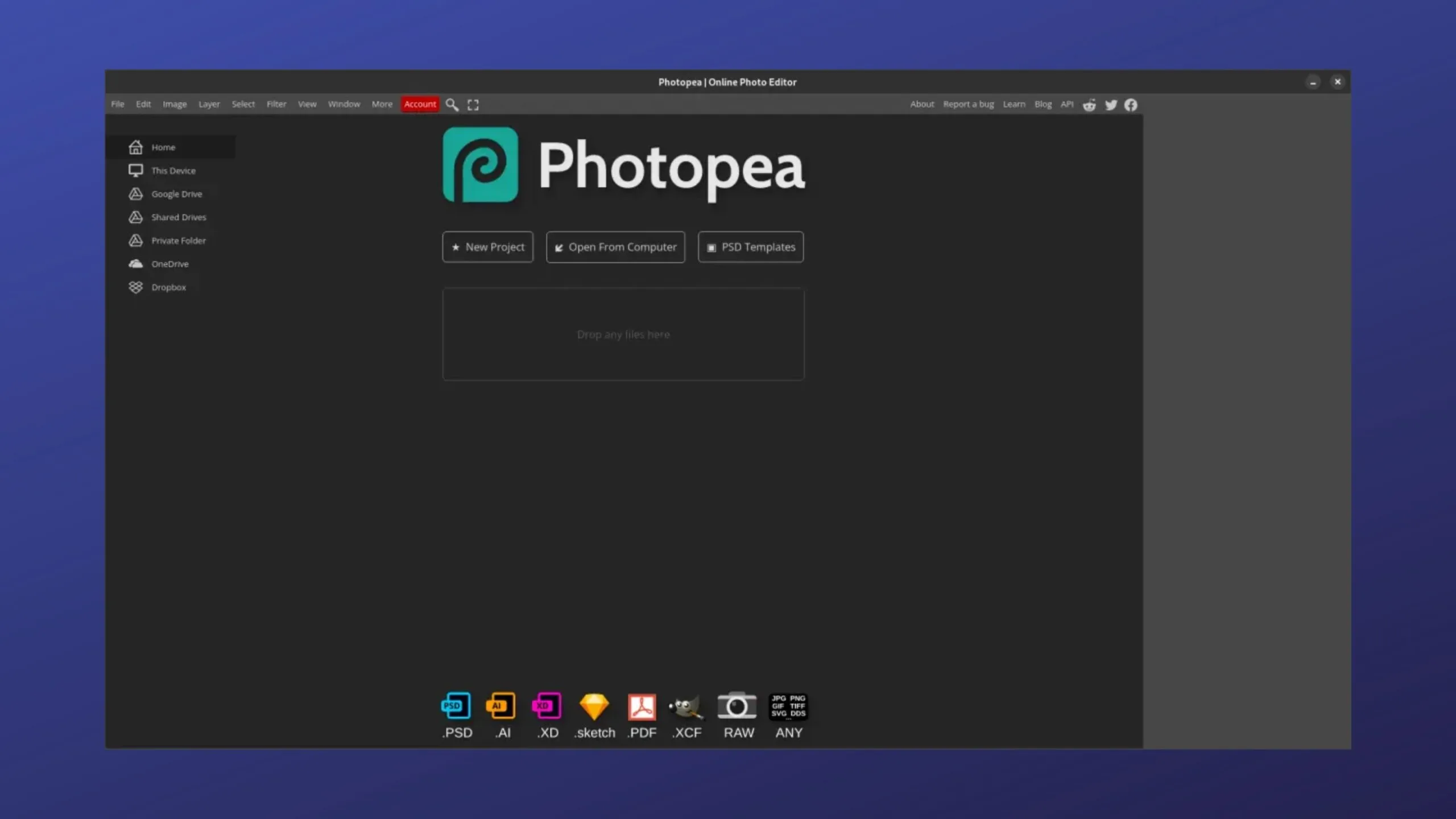The image size is (1456, 819).
Task: Click the .sketch diamond icon
Action: coord(594,707)
